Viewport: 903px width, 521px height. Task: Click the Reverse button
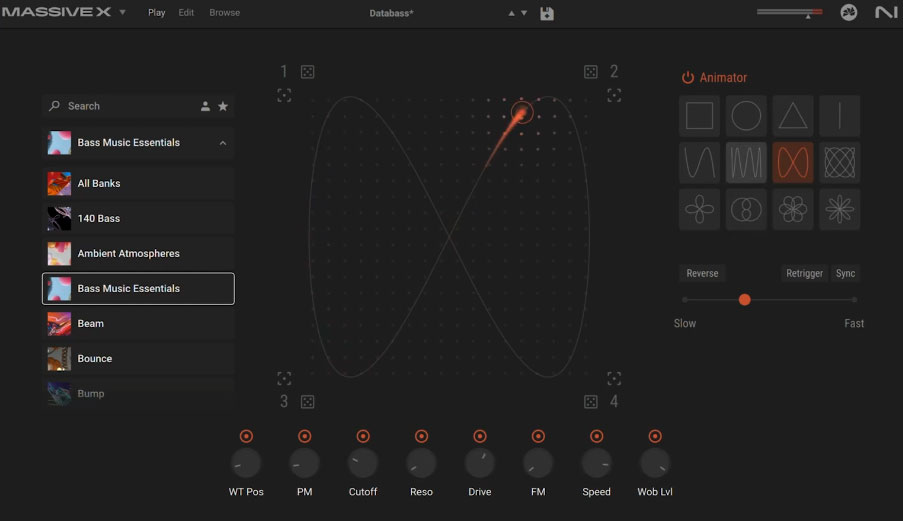[x=702, y=273]
